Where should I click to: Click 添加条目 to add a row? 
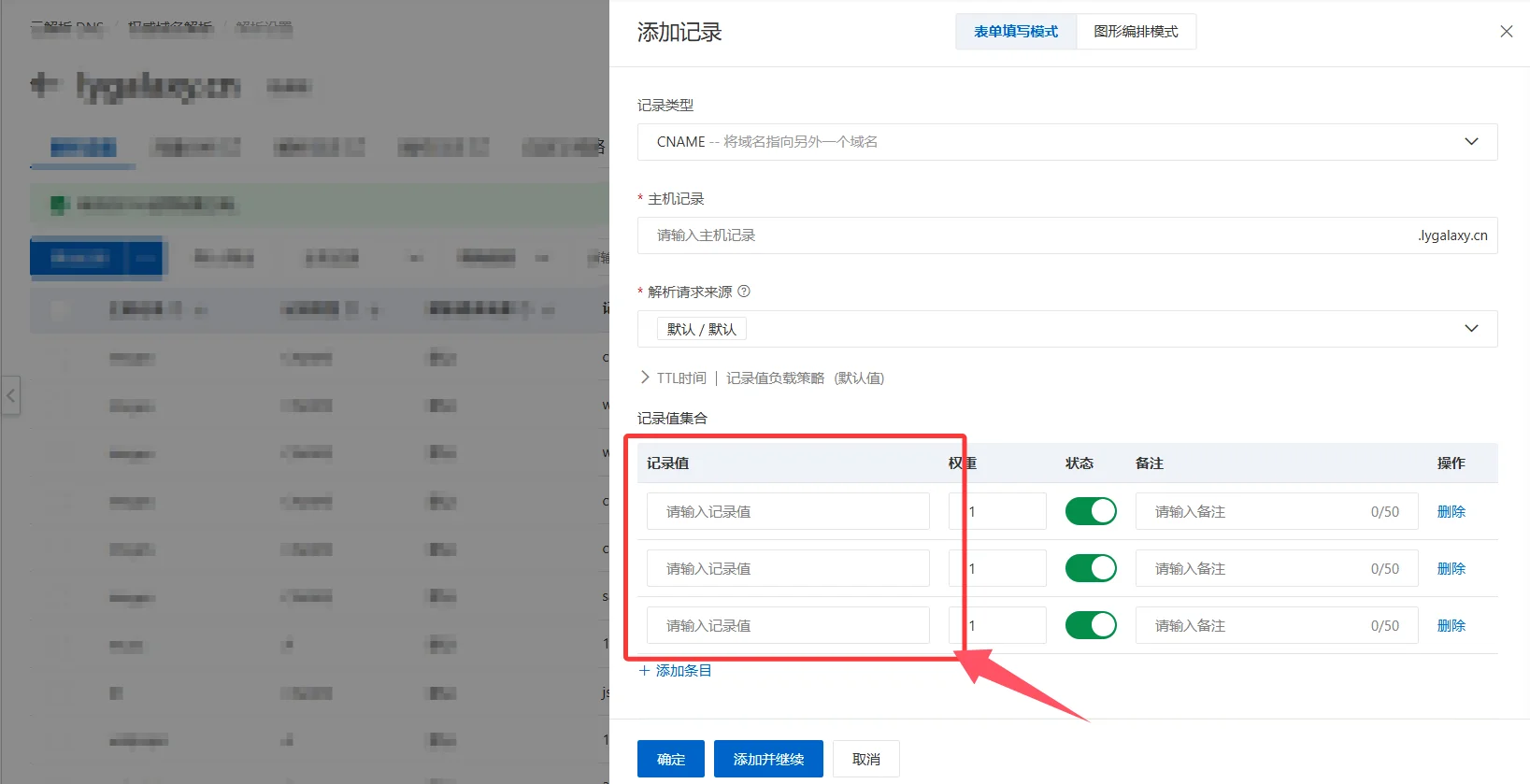coord(683,670)
